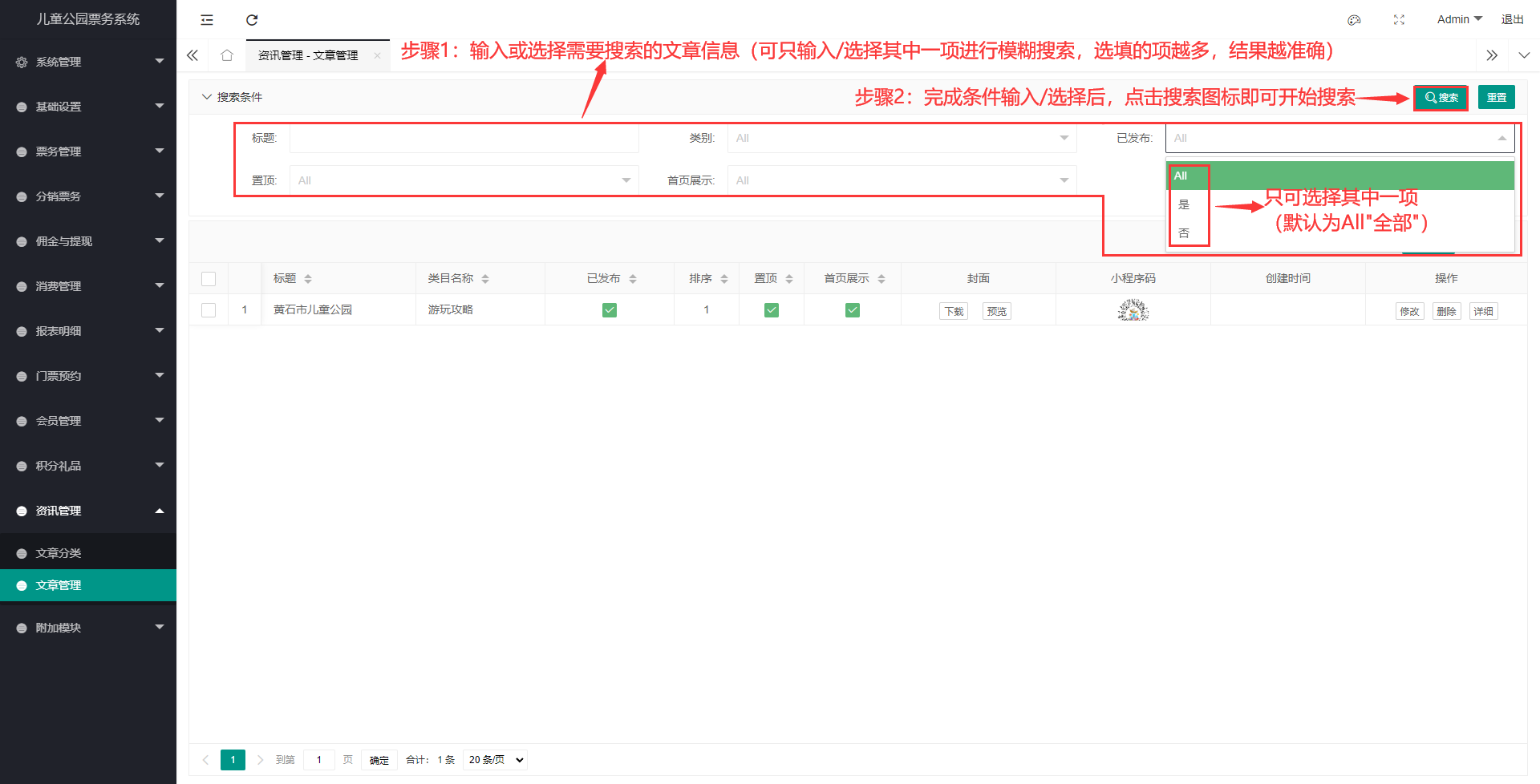Screen dimensions: 1540x784
Task: Sort the 已发布 column
Action: [633, 279]
